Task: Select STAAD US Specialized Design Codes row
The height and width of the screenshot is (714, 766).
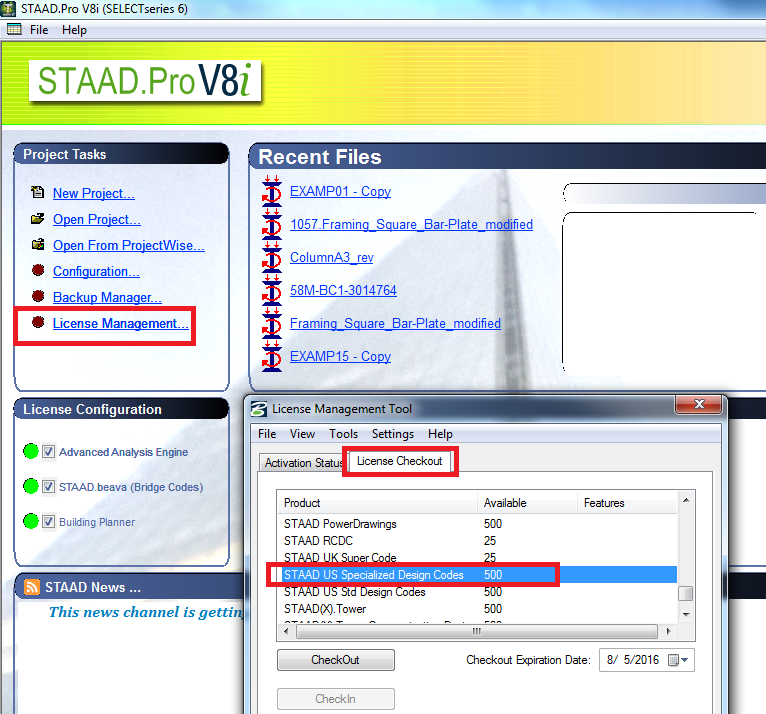Action: 477,575
